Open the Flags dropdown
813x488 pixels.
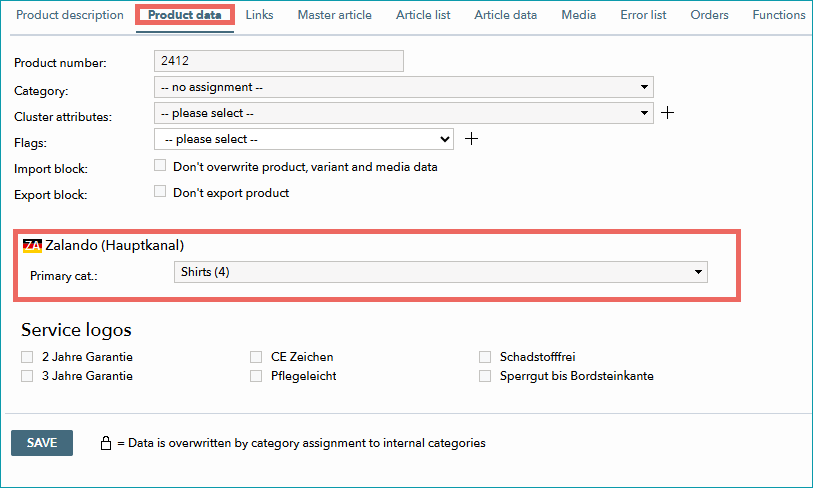304,139
